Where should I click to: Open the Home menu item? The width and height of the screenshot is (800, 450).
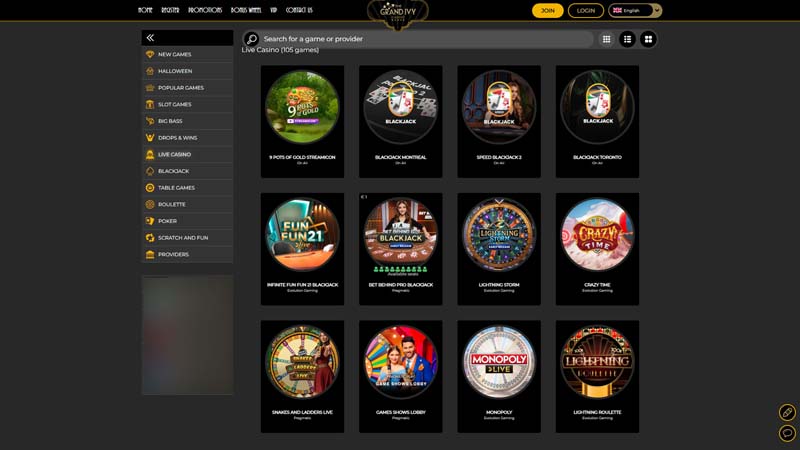coord(145,10)
